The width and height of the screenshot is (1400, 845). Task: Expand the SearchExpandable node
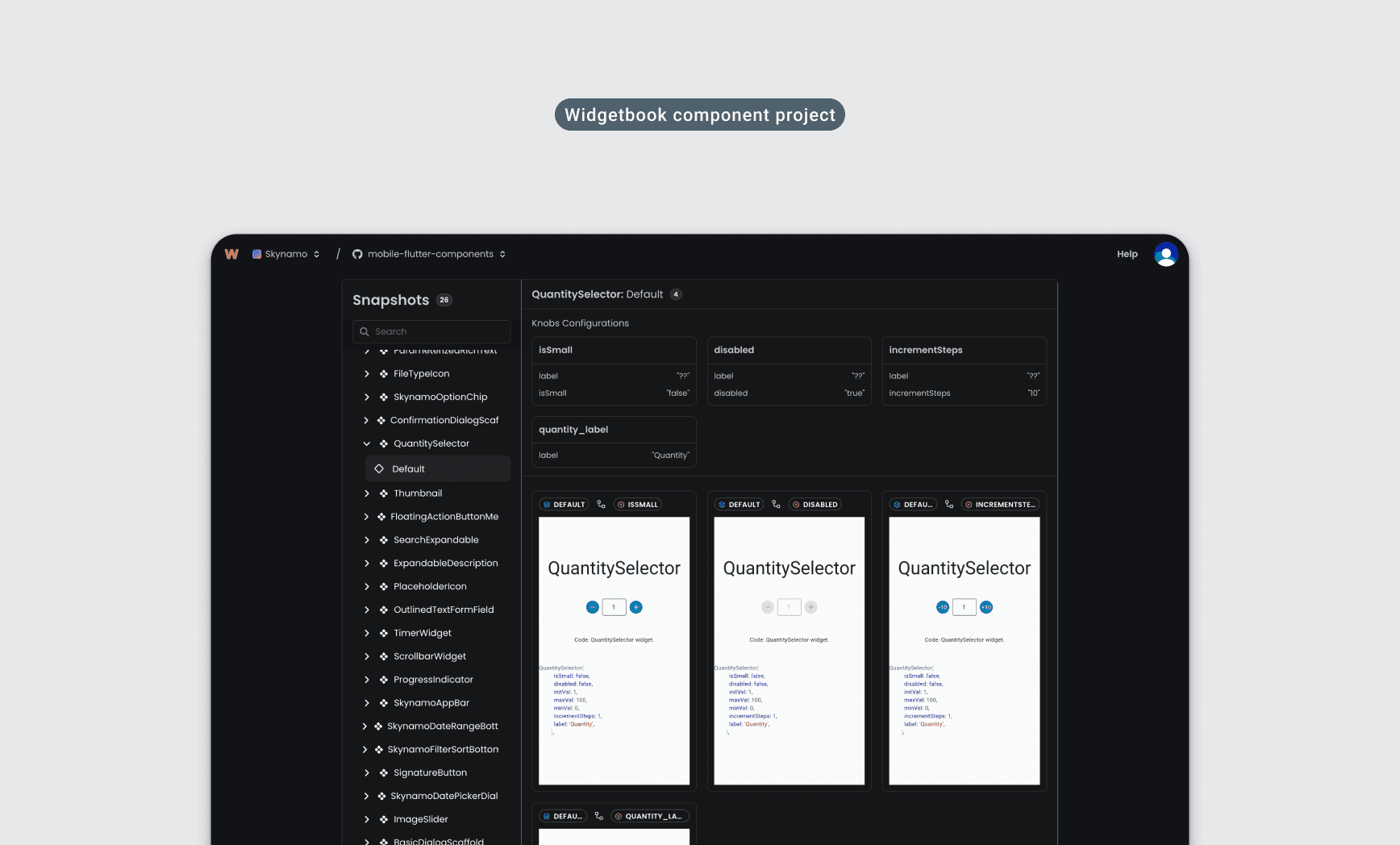click(366, 540)
